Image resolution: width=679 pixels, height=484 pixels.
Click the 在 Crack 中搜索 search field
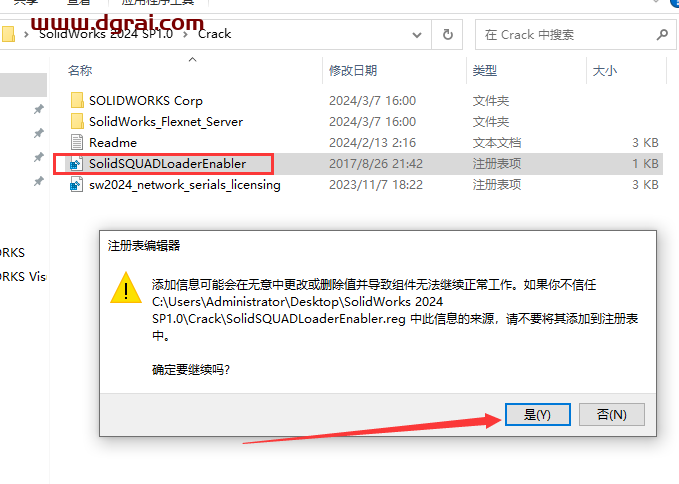[x=567, y=35]
